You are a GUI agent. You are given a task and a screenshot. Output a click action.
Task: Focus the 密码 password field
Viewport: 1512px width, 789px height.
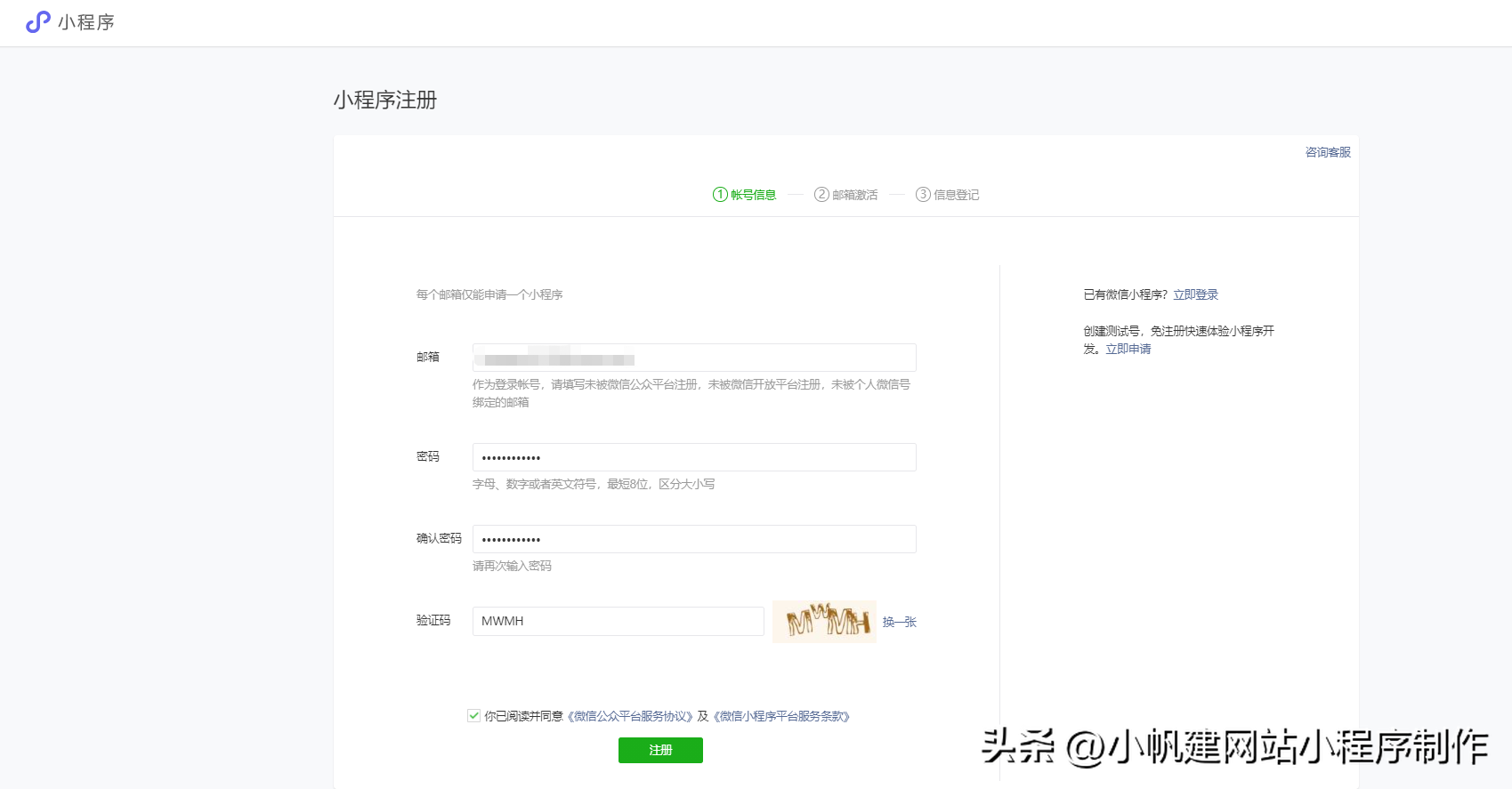click(x=694, y=457)
